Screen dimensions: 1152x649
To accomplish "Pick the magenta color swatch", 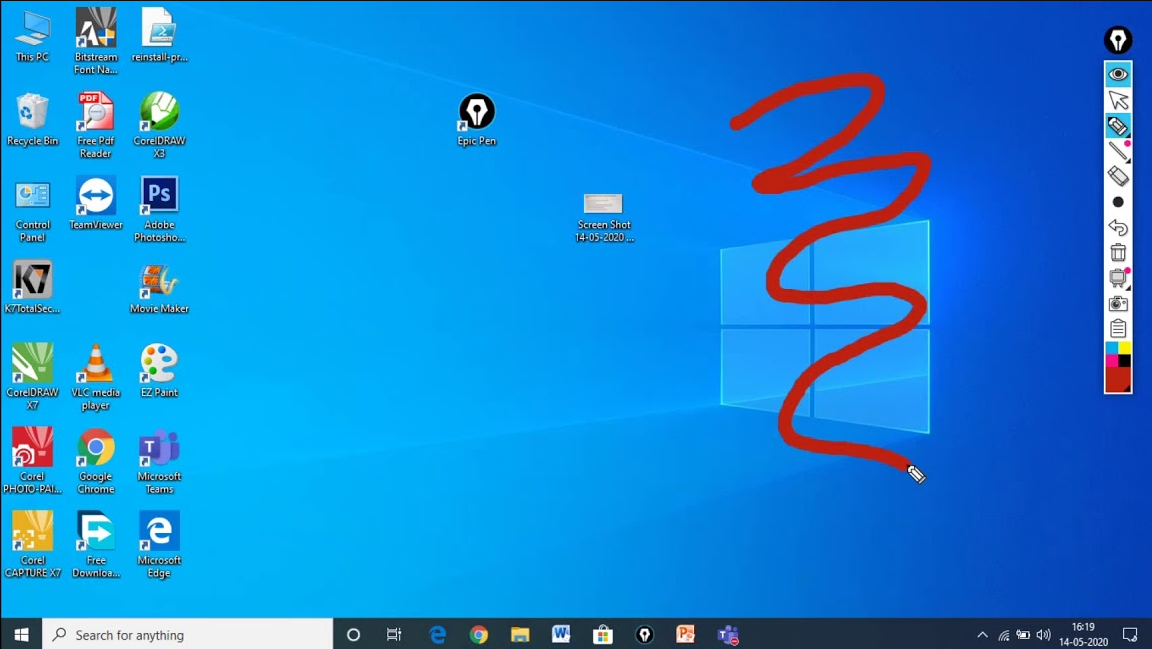I will point(1112,360).
